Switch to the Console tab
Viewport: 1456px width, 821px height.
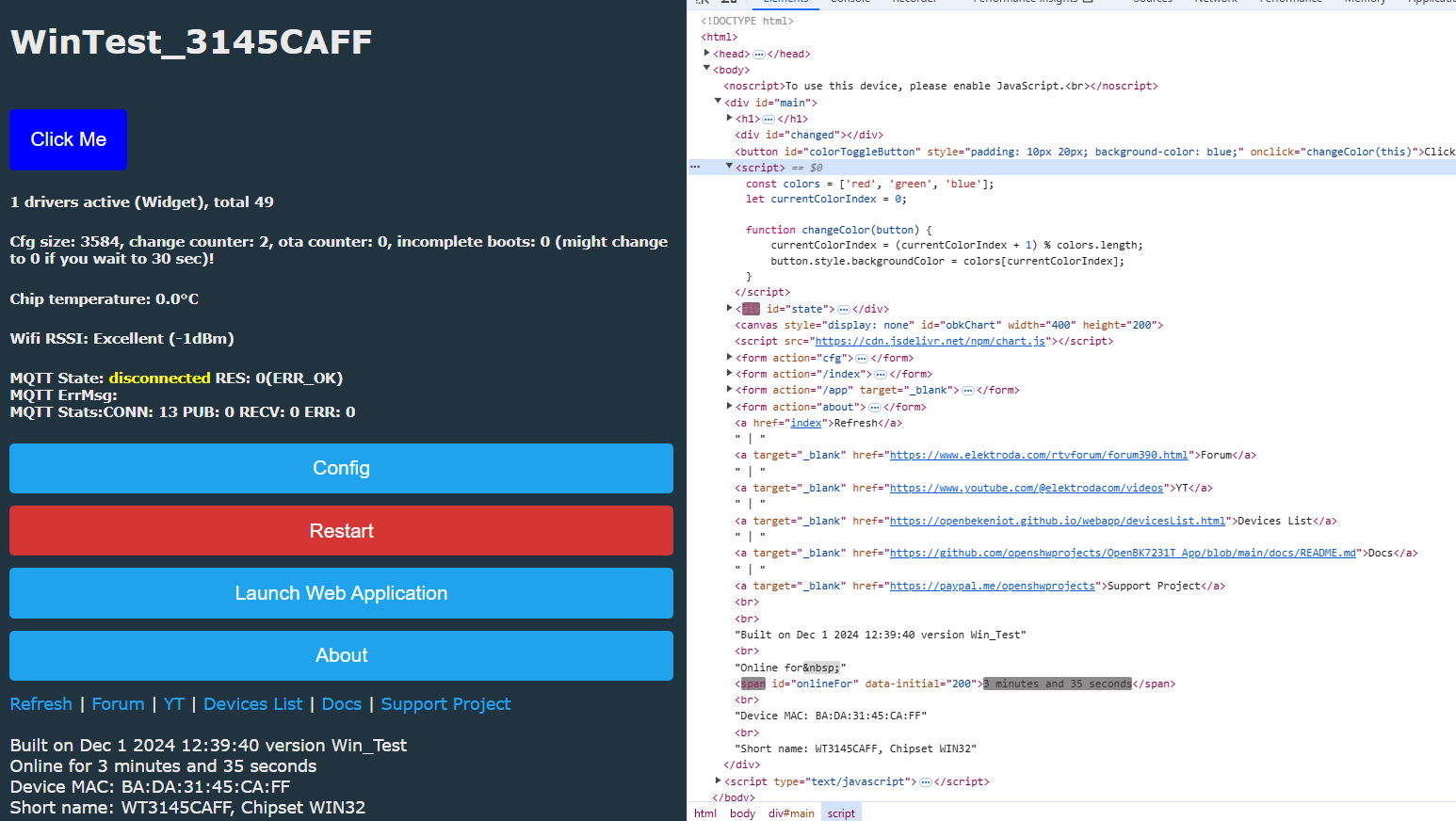coord(850,3)
